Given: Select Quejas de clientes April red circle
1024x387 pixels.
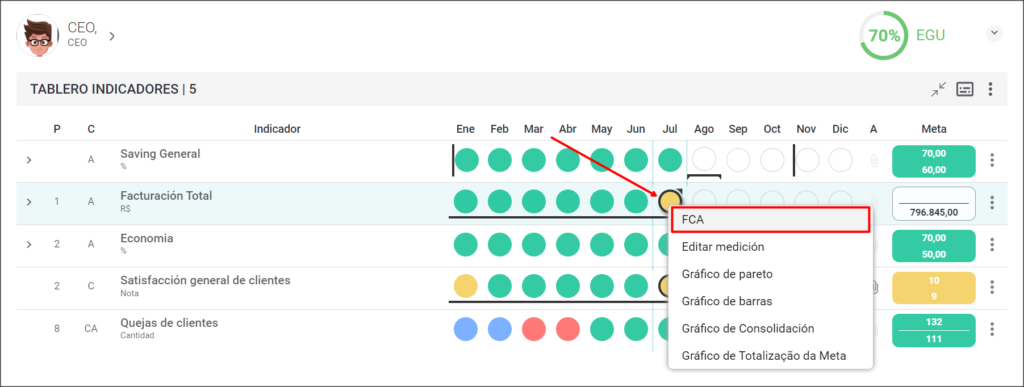Looking at the screenshot, I should pos(568,328).
